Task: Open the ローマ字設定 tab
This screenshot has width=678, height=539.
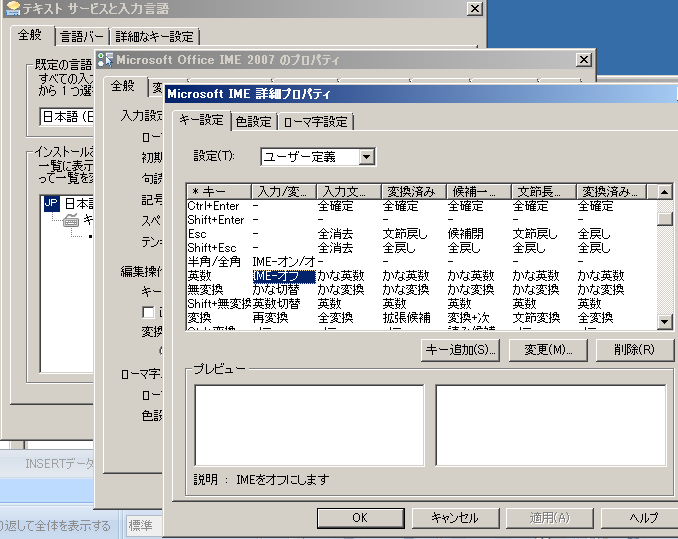Action: [x=316, y=122]
